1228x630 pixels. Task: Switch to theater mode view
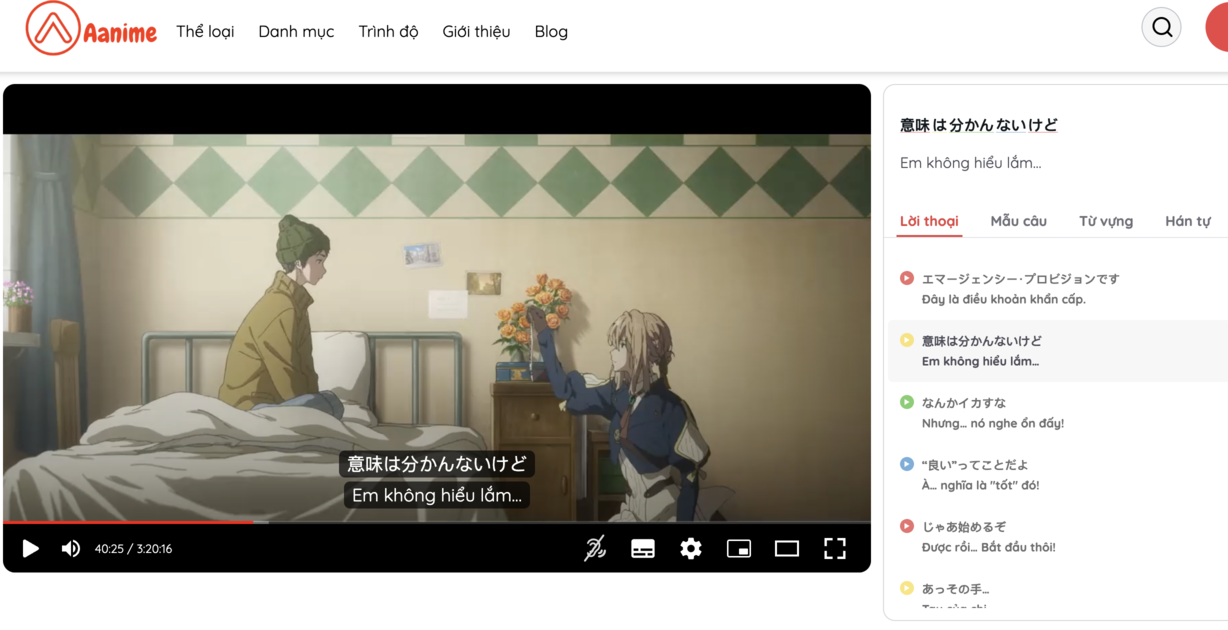(x=787, y=548)
